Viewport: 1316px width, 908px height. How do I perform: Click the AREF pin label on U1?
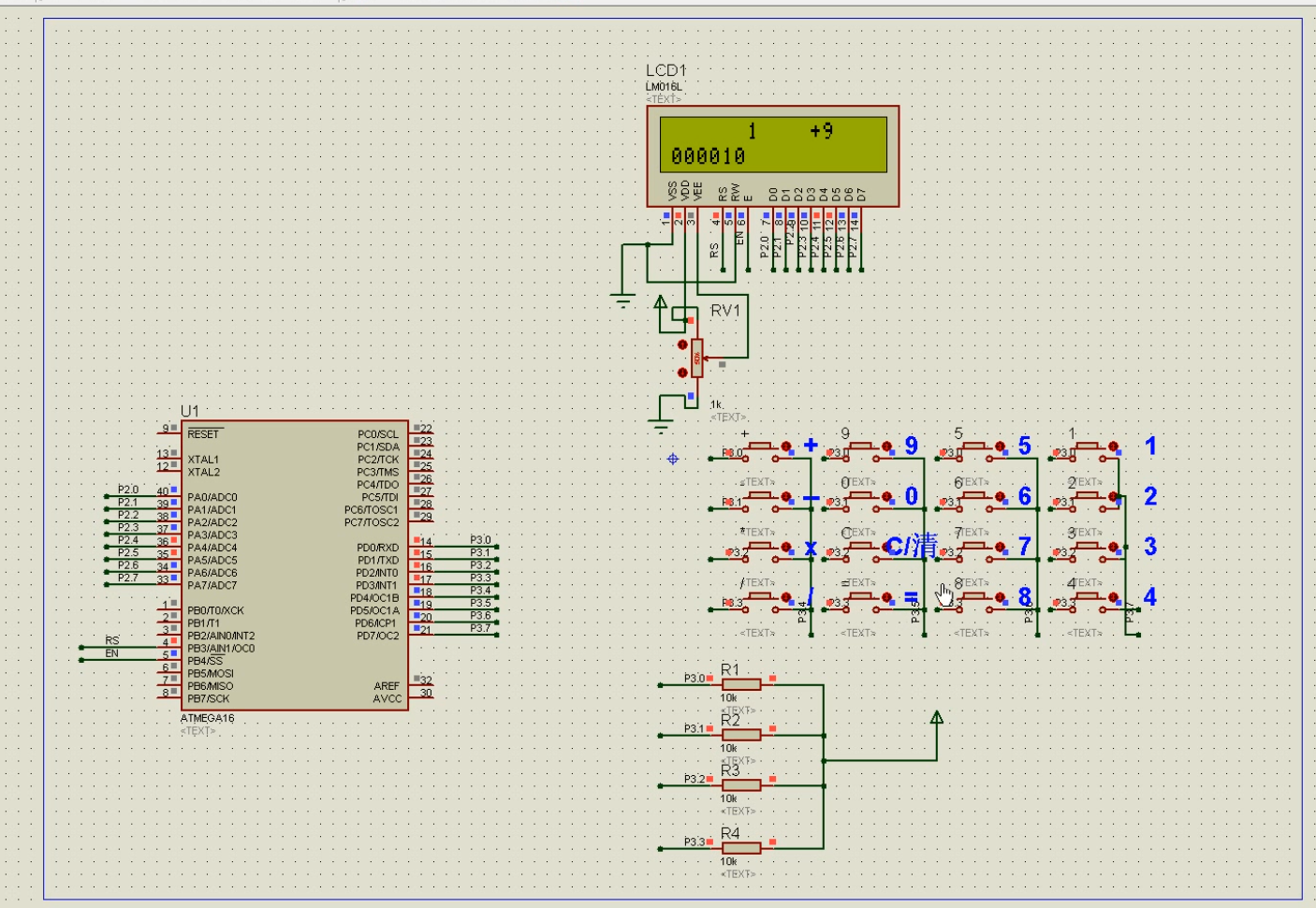pyautogui.click(x=386, y=686)
